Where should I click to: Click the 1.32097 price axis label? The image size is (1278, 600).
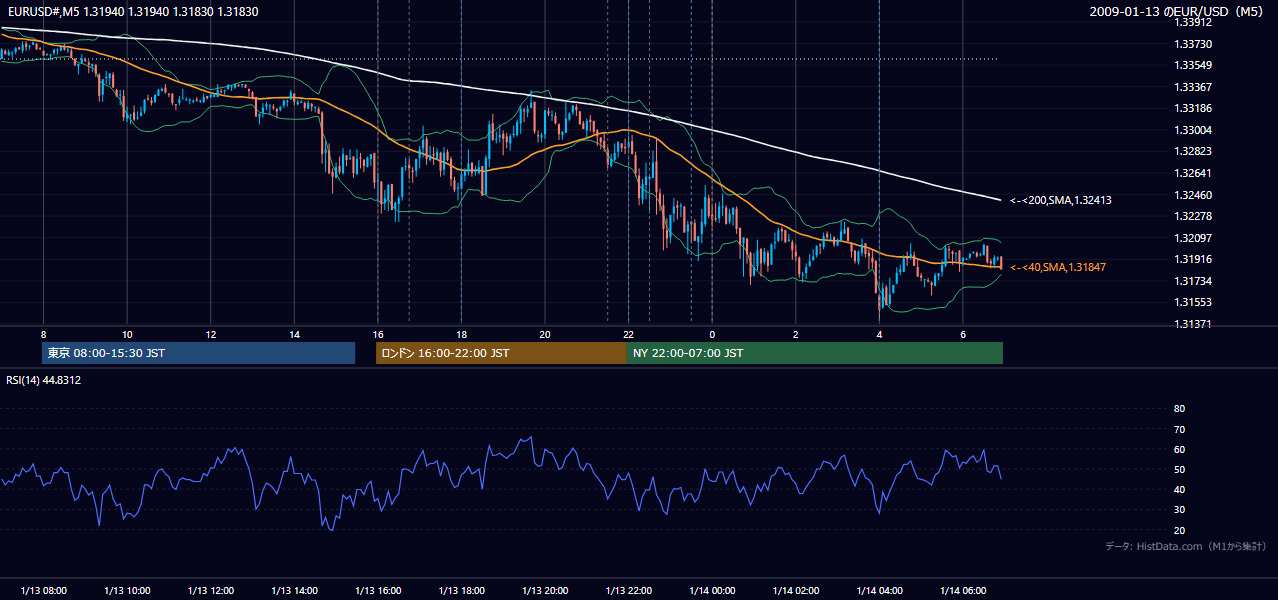pos(1193,238)
